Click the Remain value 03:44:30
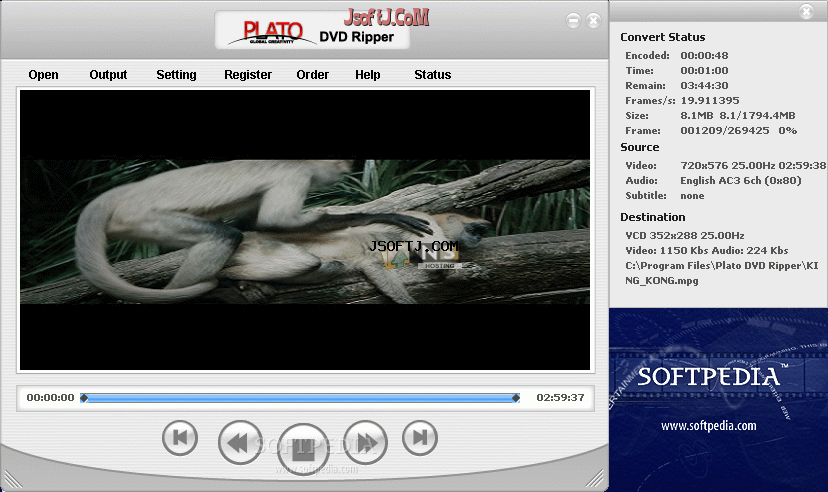 (704, 86)
